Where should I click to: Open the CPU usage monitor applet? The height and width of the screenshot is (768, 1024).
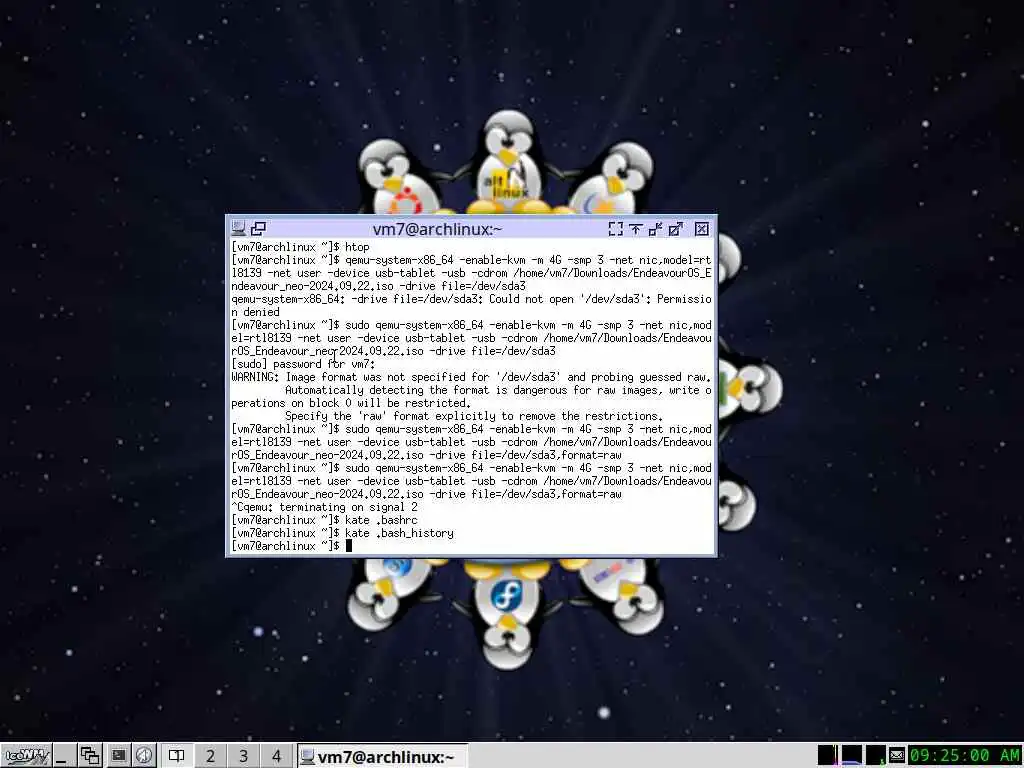(x=827, y=756)
